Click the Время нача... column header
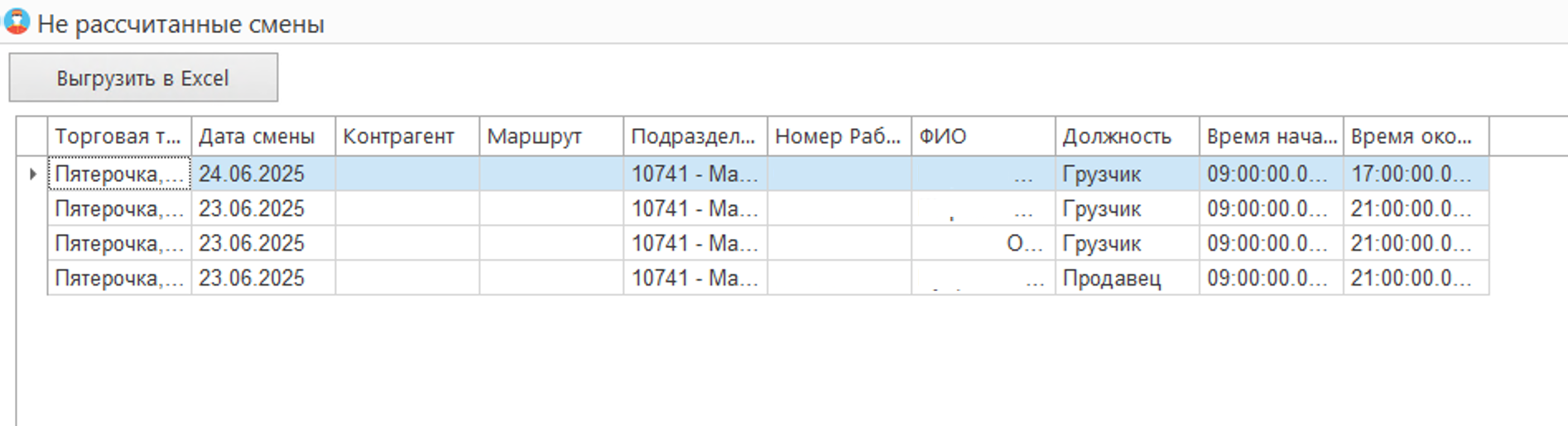The height and width of the screenshot is (426, 1568). click(1272, 136)
